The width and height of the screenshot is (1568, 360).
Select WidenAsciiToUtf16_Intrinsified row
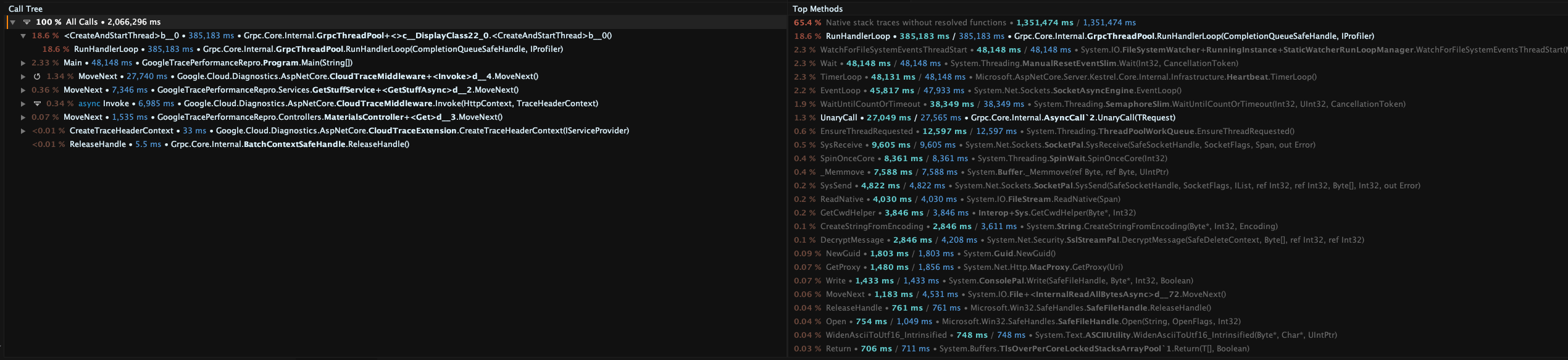click(1178, 335)
